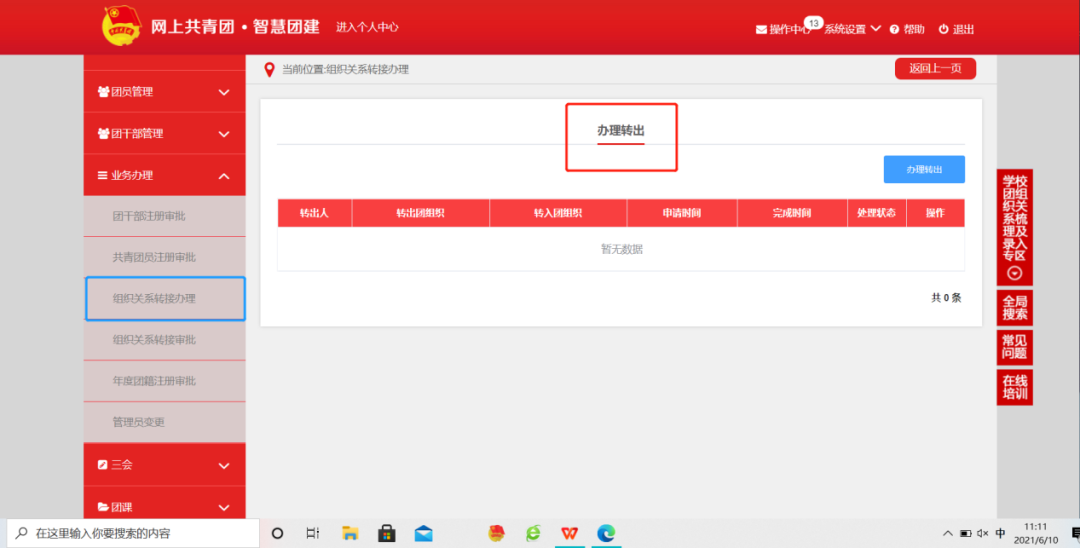Click the 退出 power icon
Viewport: 1080px width, 548px height.
click(x=943, y=30)
